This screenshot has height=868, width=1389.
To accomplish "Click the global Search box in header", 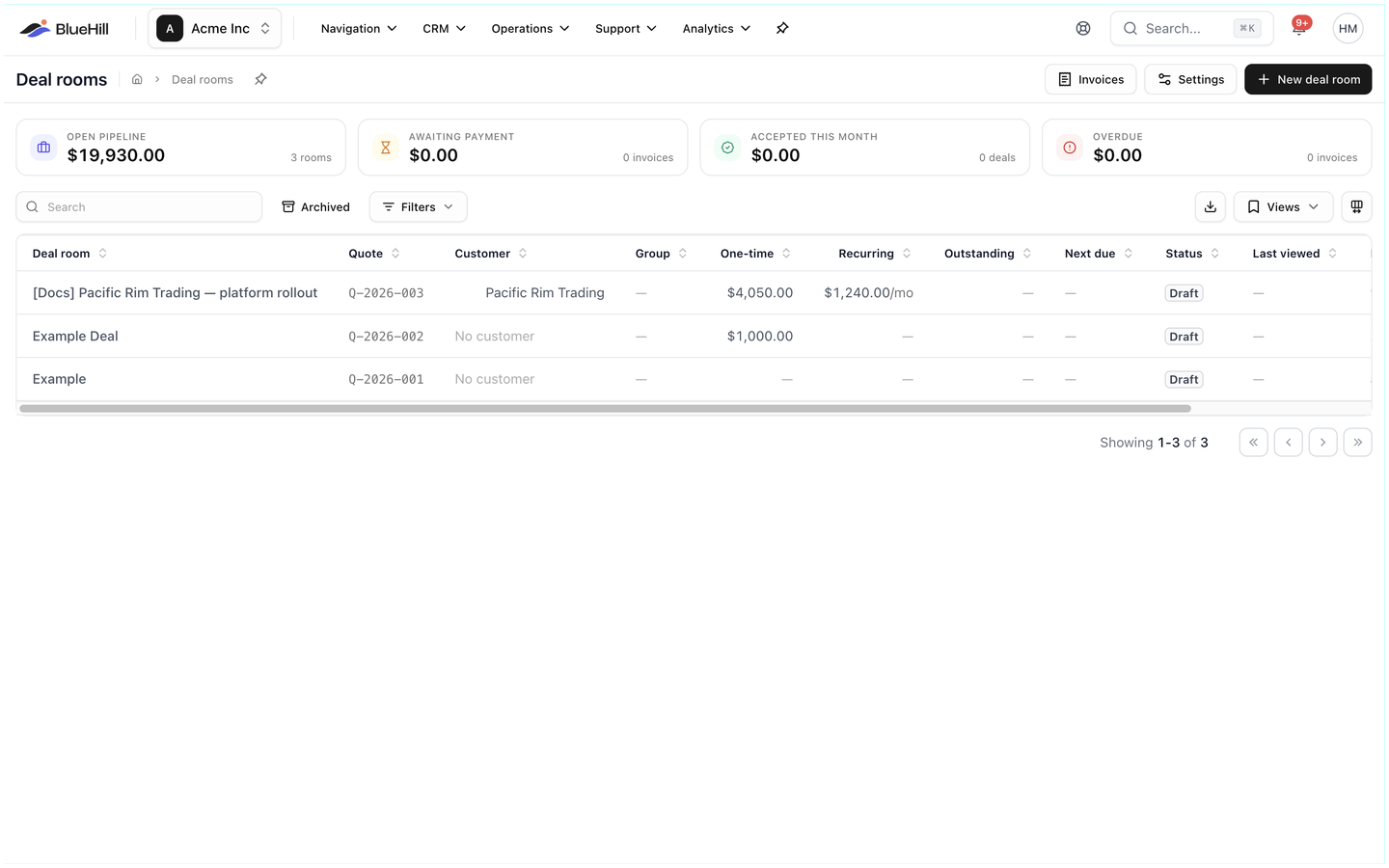I will pyautogui.click(x=1191, y=29).
